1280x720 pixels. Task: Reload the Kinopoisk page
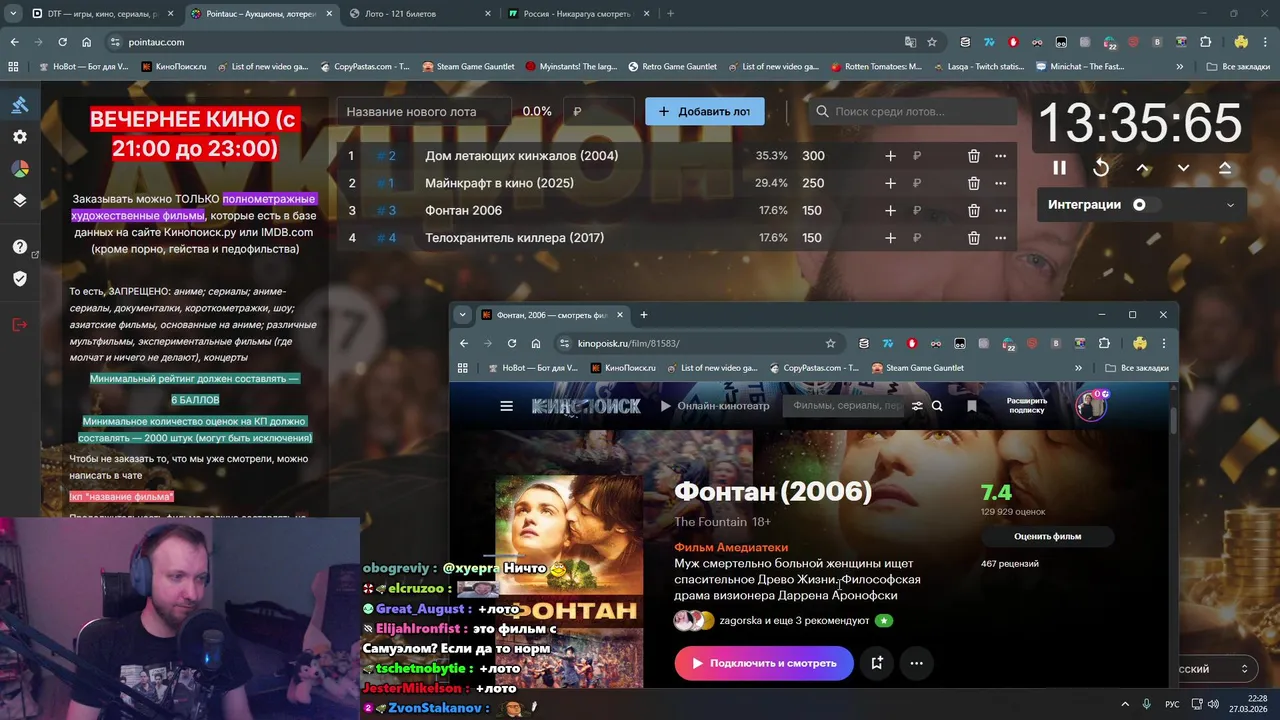512,343
